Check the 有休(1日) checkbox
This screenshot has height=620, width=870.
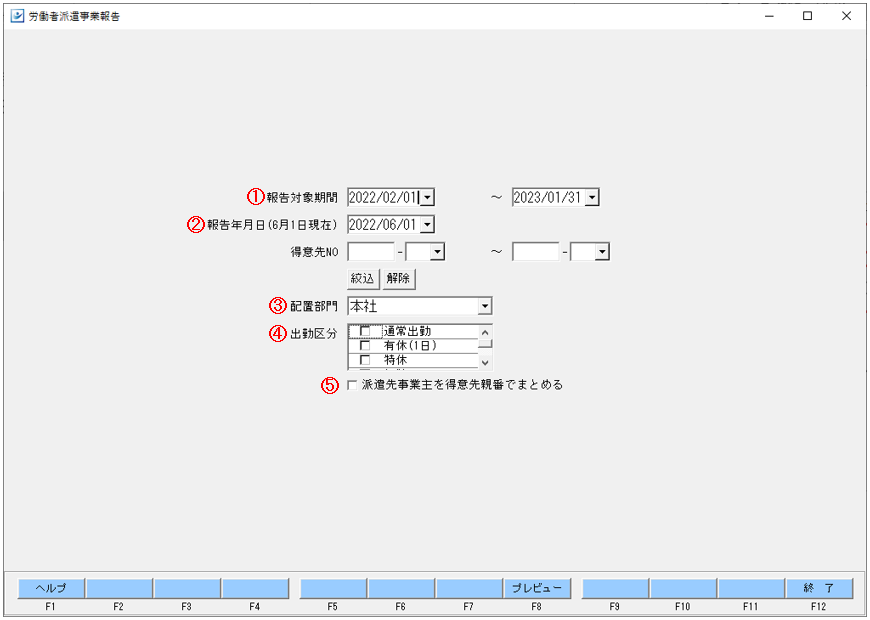365,346
